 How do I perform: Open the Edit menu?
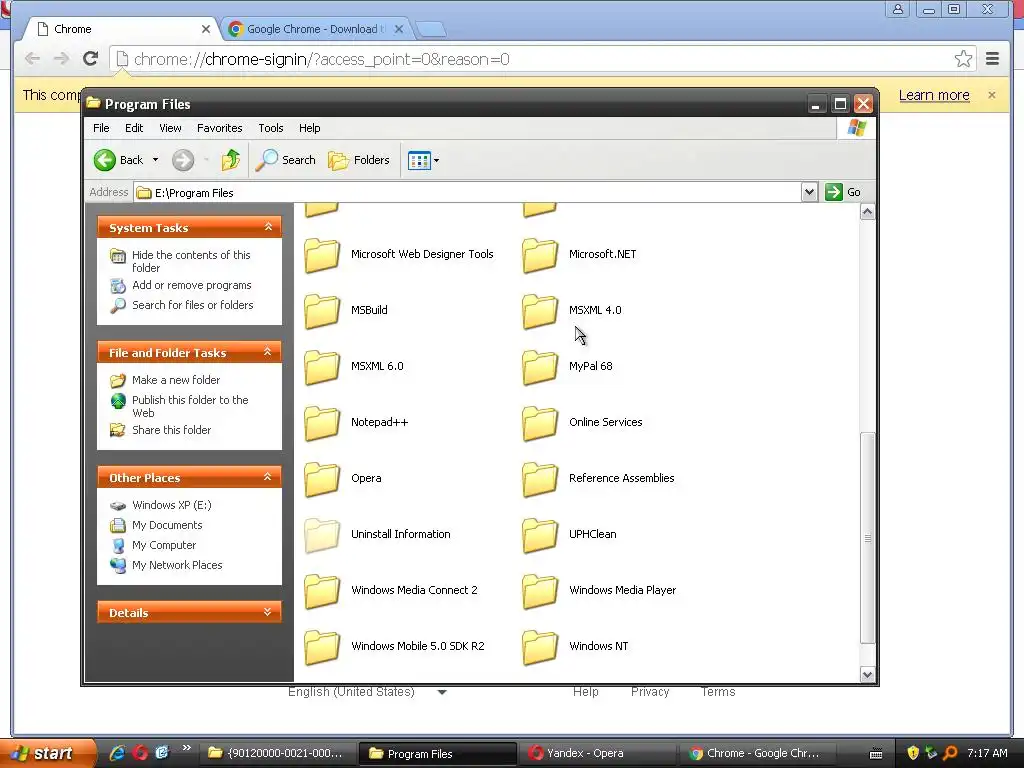pyautogui.click(x=134, y=128)
